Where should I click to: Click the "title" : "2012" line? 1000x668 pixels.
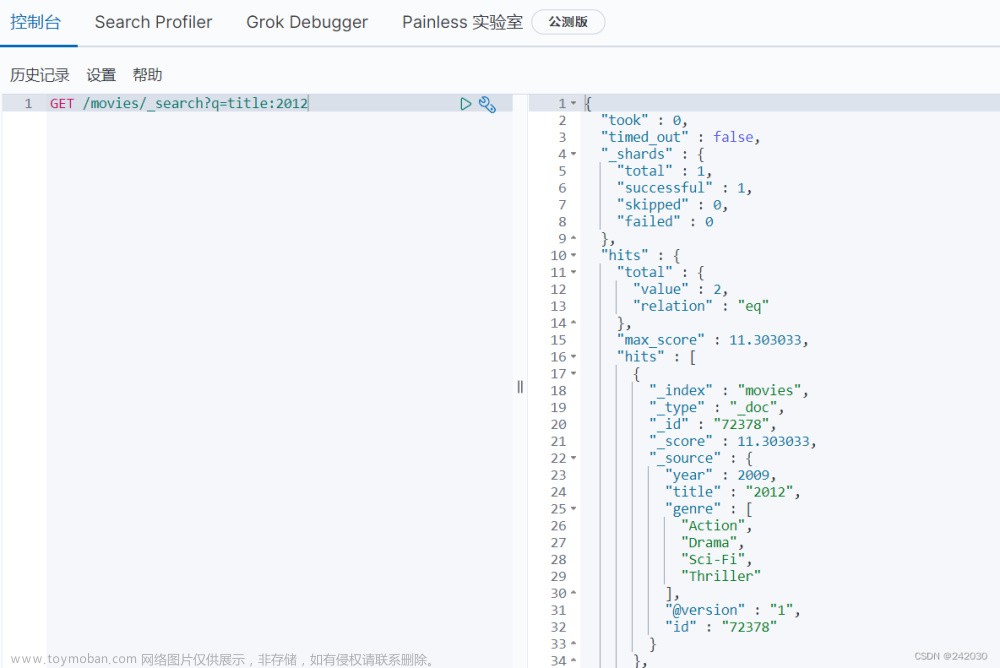tap(733, 492)
